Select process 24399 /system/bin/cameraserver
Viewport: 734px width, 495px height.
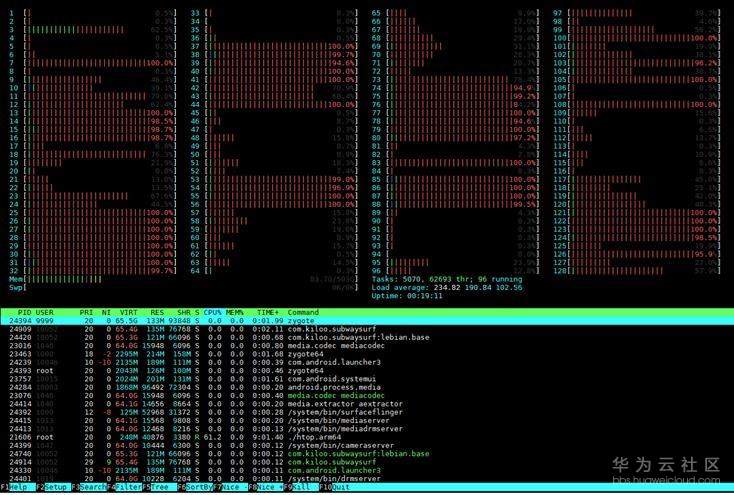pos(367,446)
